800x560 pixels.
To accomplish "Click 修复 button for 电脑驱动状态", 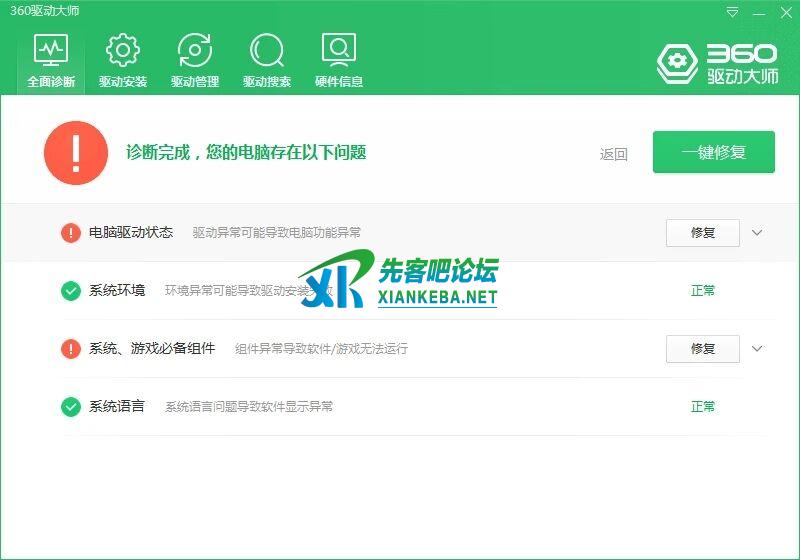I will [x=702, y=233].
